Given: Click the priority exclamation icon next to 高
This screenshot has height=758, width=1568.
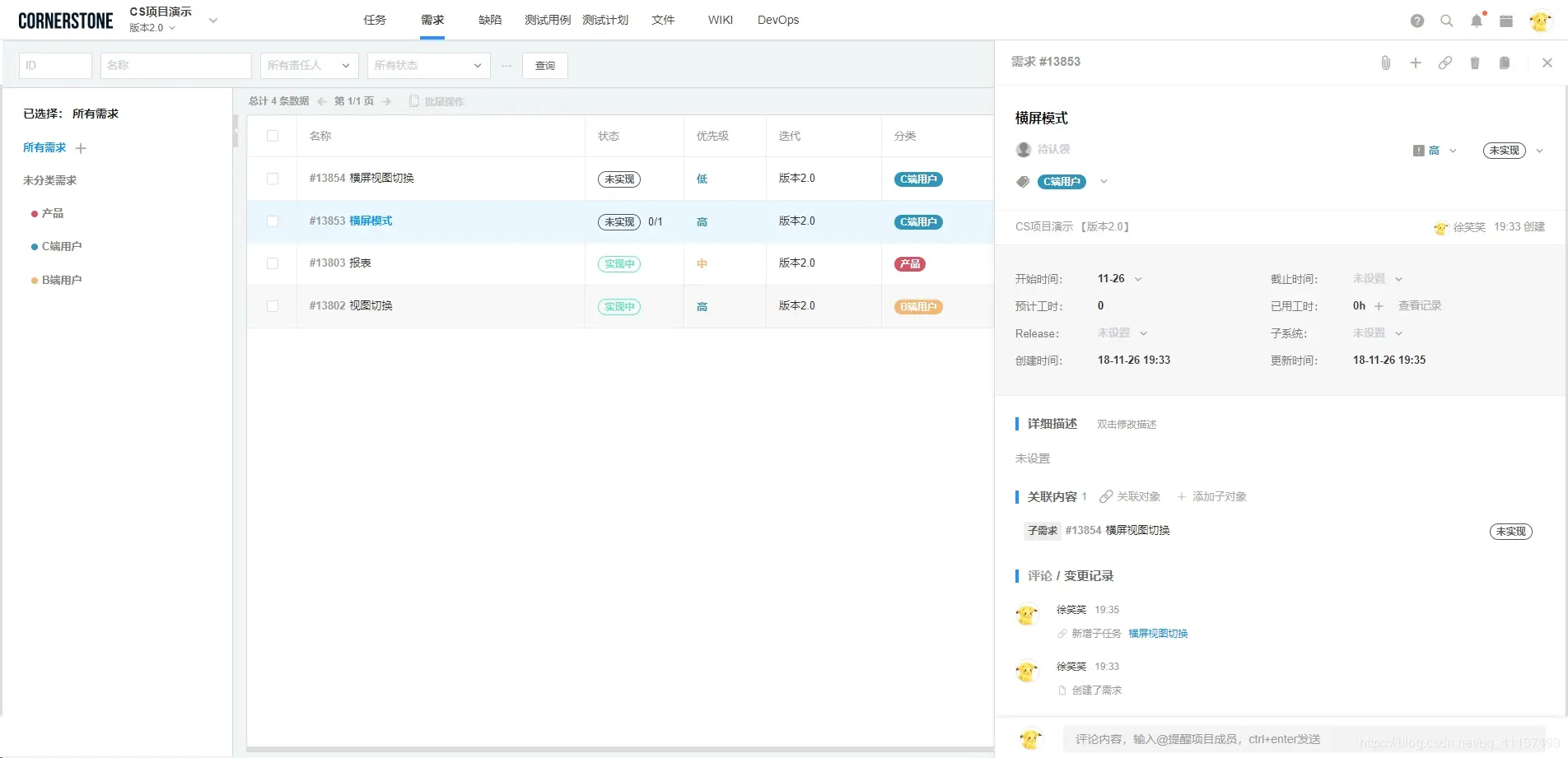Looking at the screenshot, I should 1419,151.
